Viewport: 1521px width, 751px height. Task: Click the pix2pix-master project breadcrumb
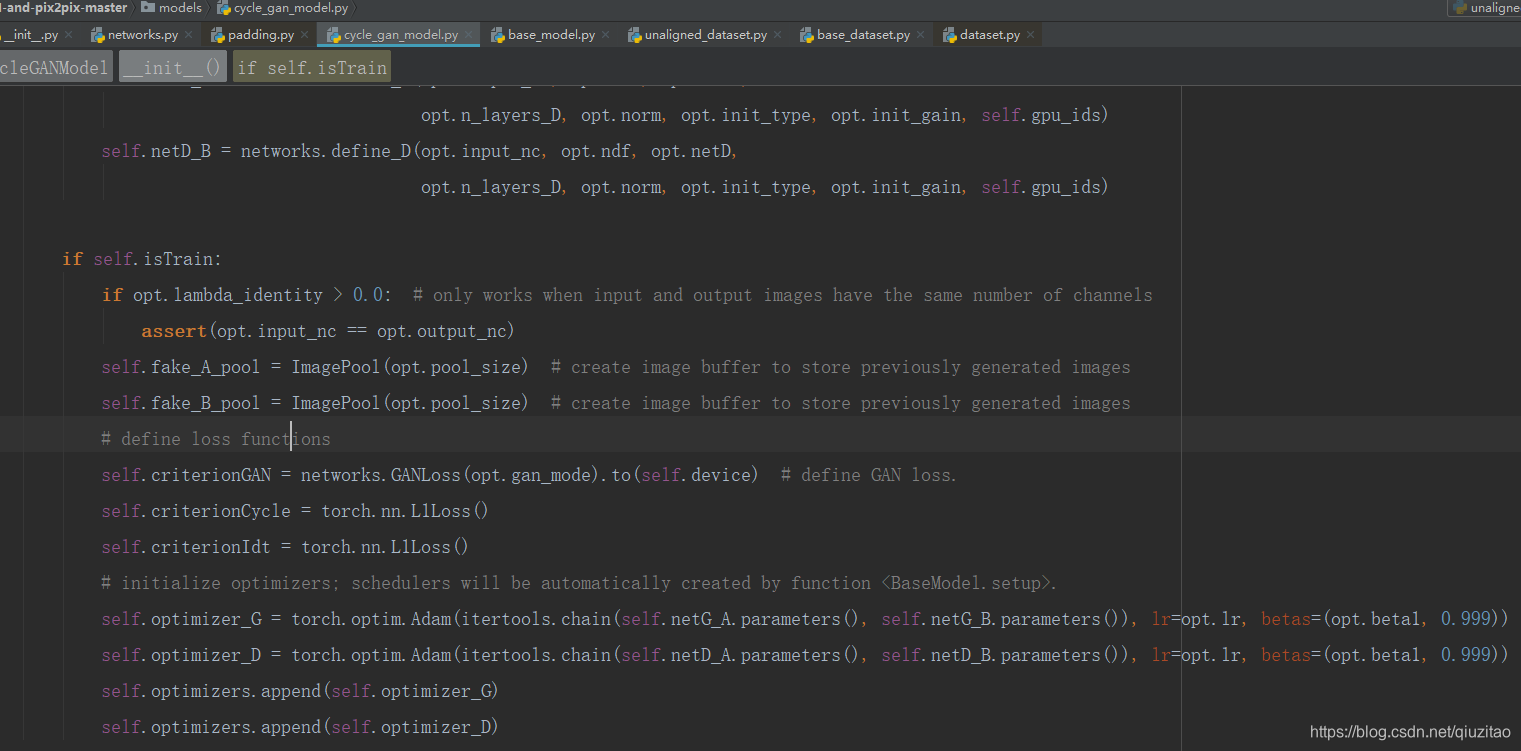(x=64, y=7)
